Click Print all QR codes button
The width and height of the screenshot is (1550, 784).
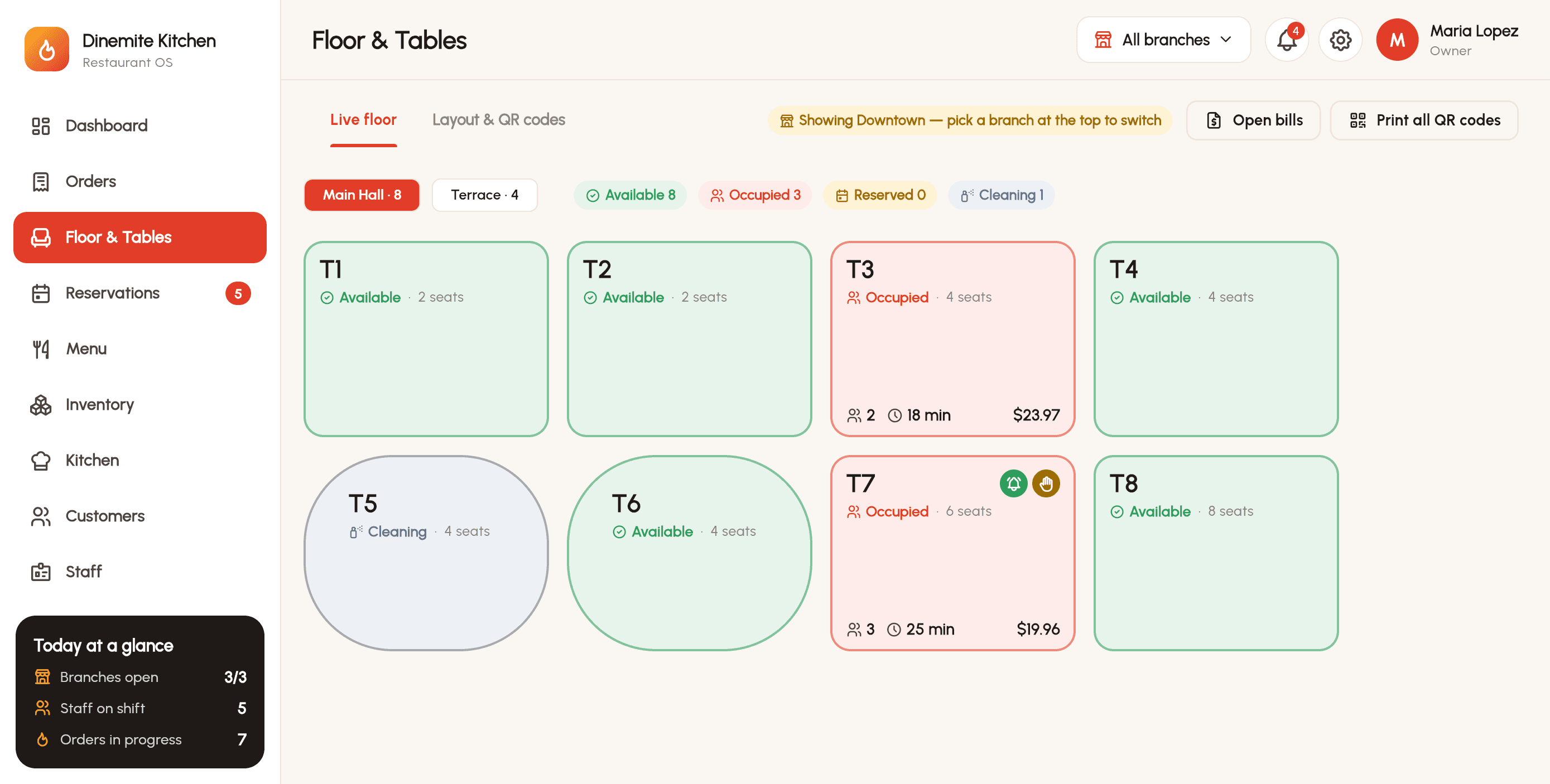(x=1424, y=120)
